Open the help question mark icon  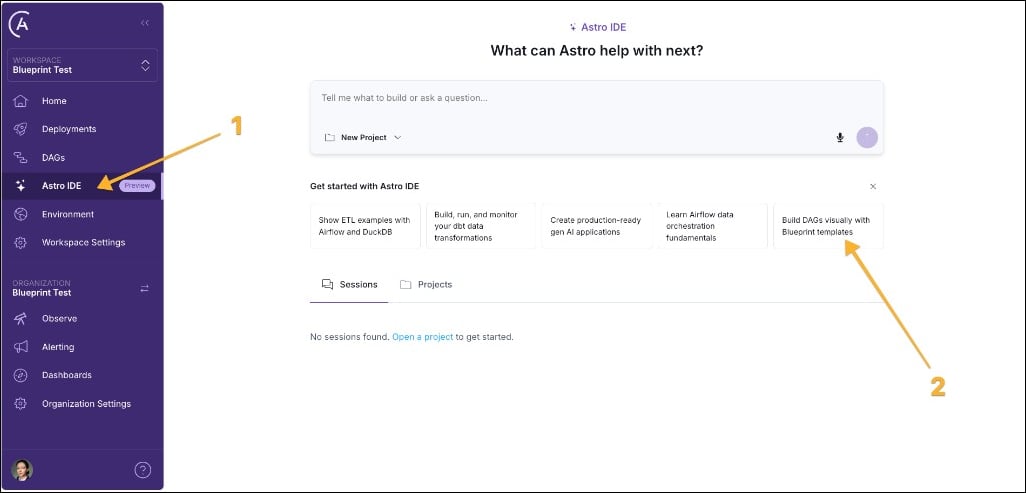point(143,469)
